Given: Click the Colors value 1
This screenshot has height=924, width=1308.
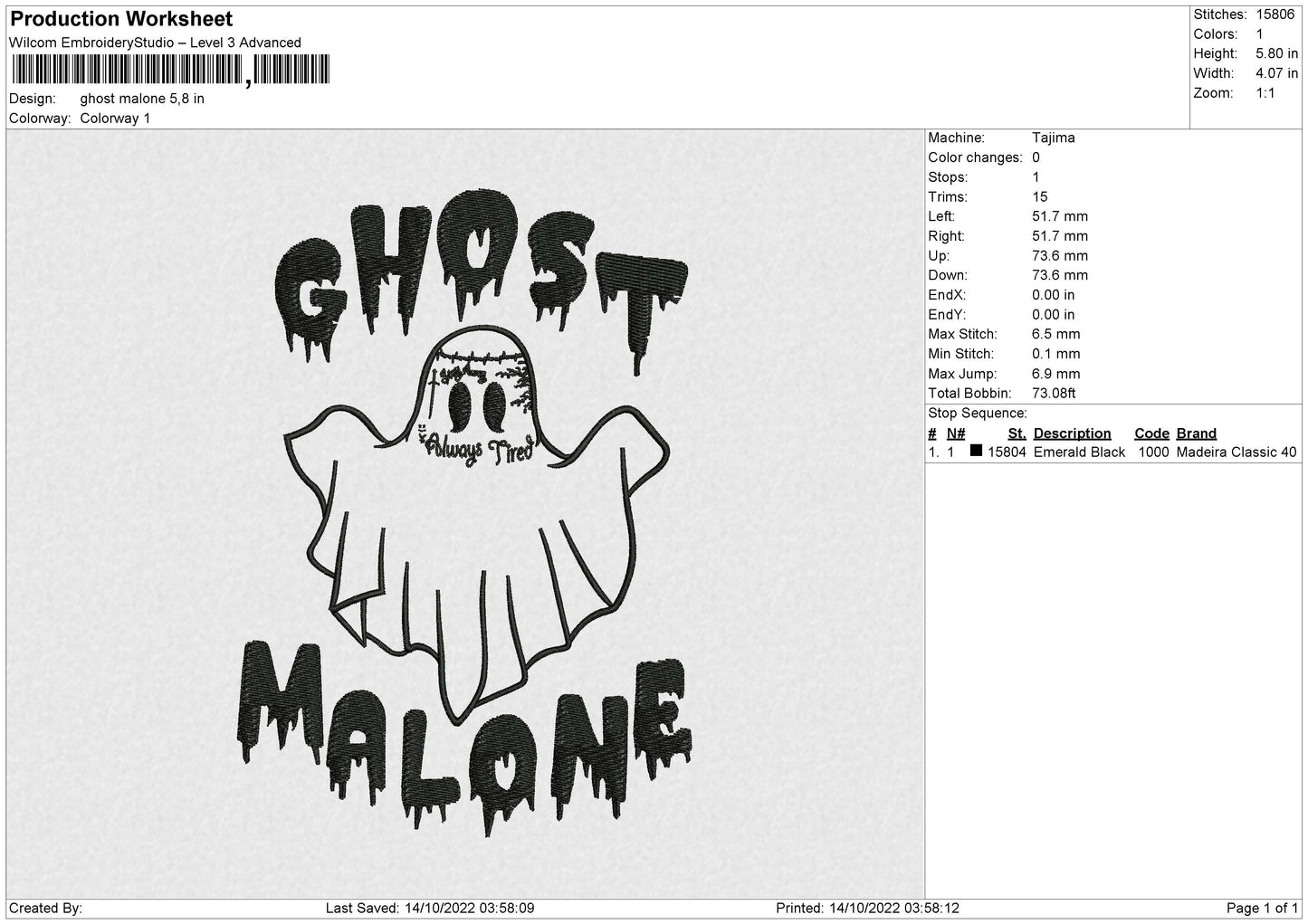Looking at the screenshot, I should pos(1259,34).
